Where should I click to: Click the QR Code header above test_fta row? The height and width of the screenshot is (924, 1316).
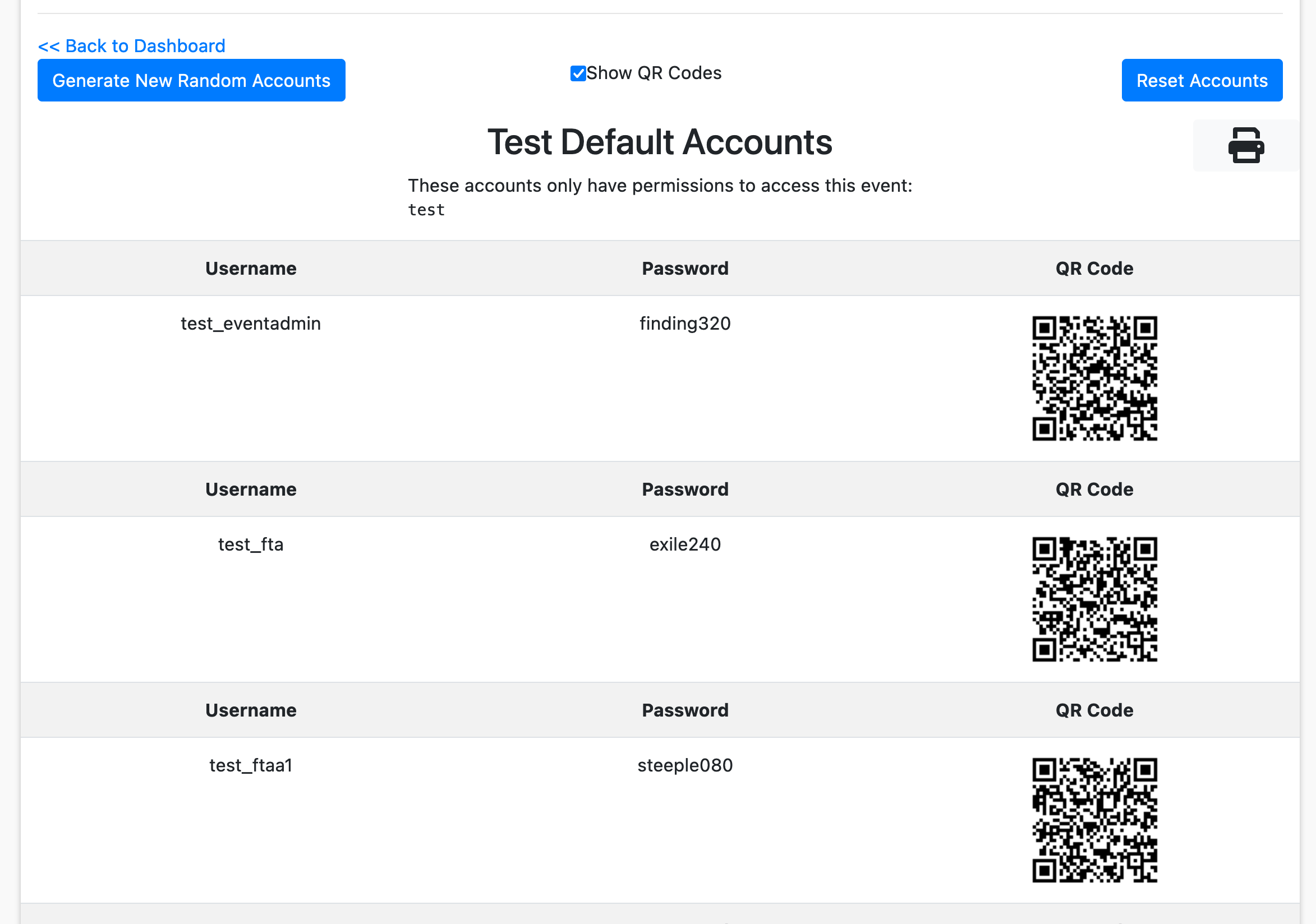[1095, 489]
